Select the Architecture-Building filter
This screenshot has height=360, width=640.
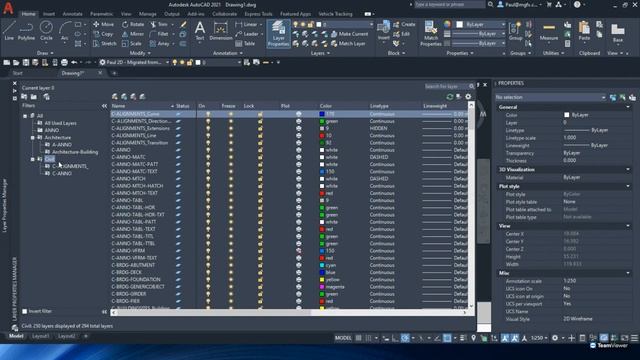click(75, 152)
